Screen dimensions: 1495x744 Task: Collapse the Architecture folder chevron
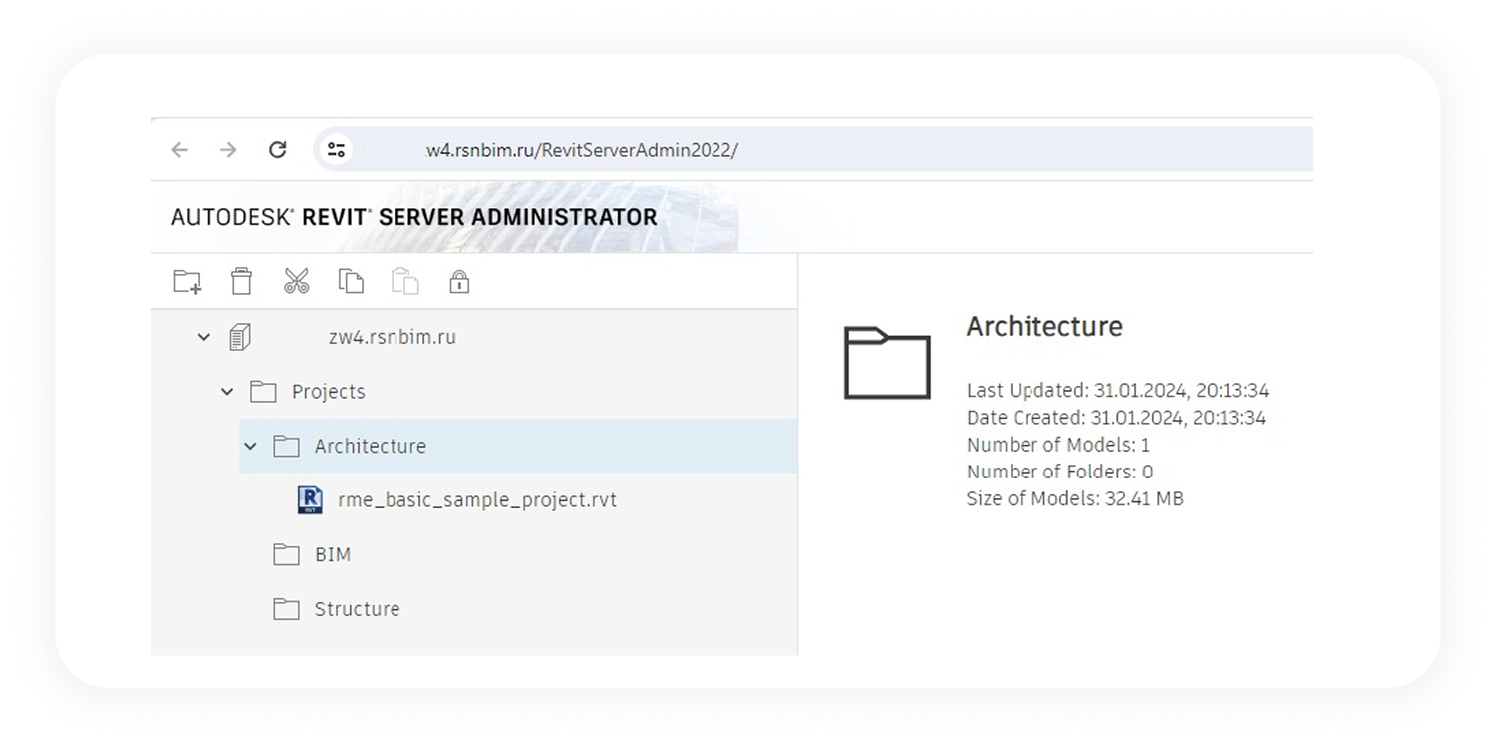[x=251, y=446]
